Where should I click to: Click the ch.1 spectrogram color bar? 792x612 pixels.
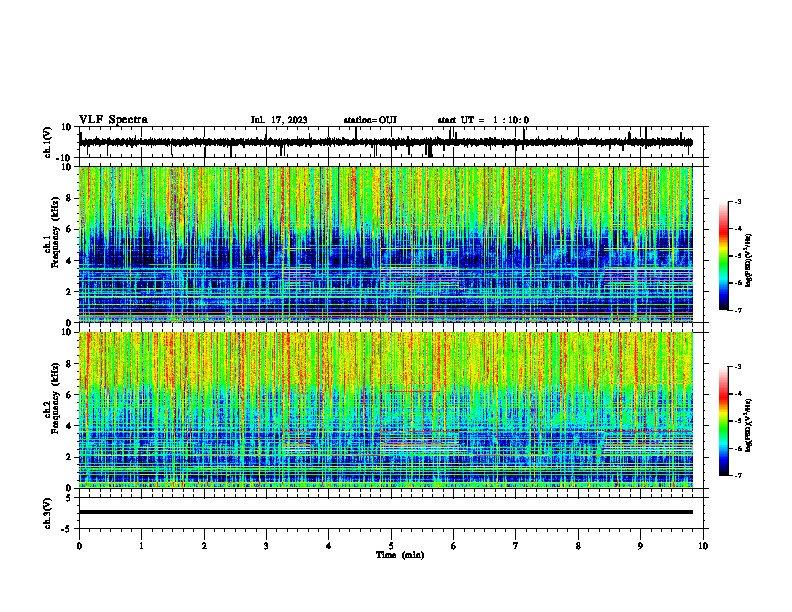tap(723, 256)
